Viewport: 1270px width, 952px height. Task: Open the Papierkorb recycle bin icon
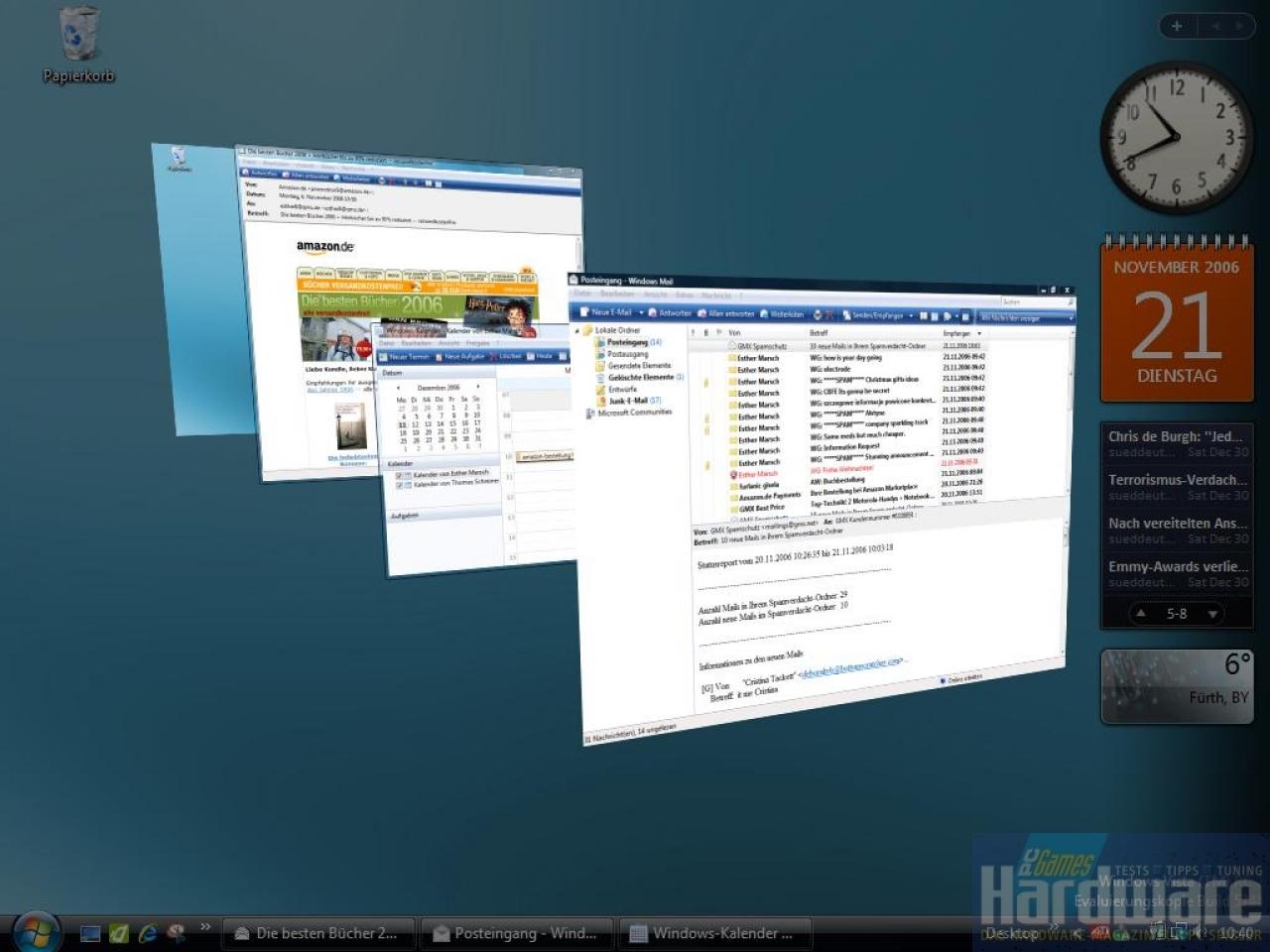coord(78,45)
